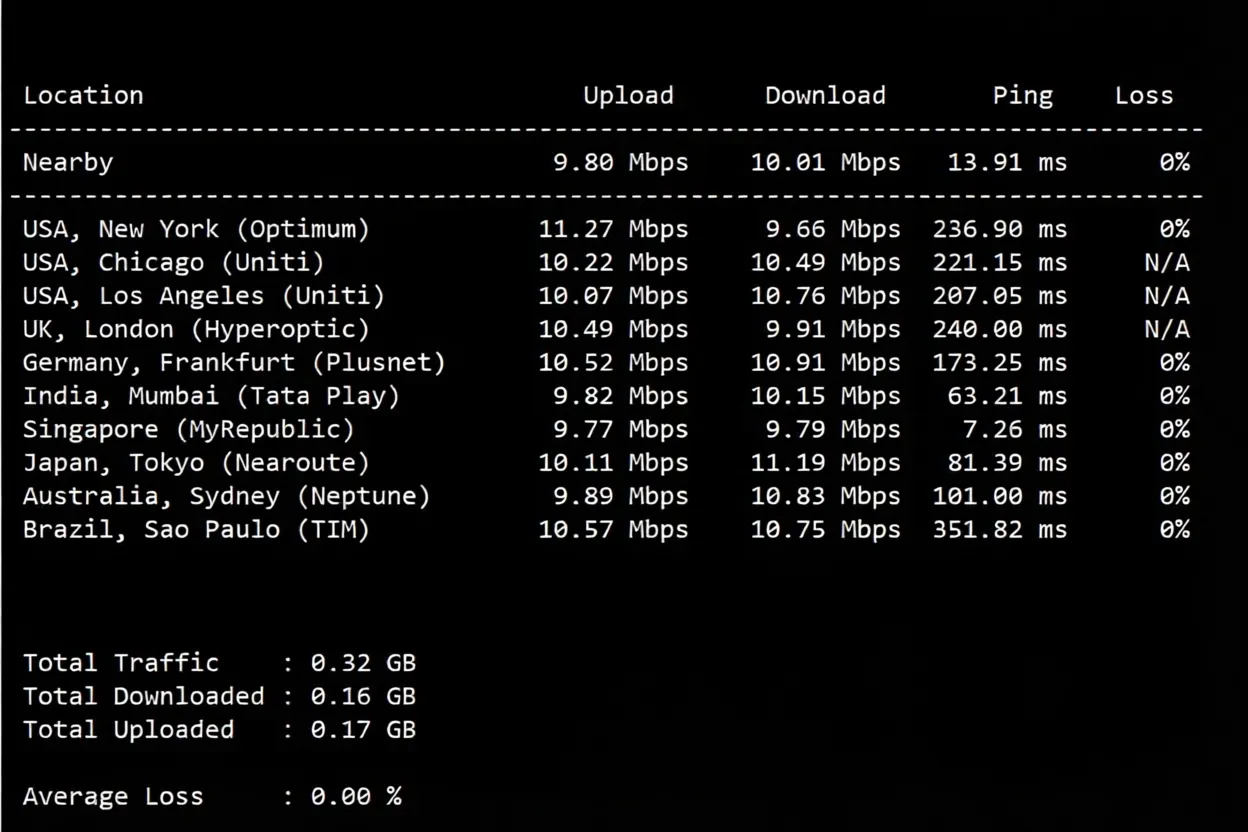Screen dimensions: 1248x832
Task: Click Total Uploaded value 0.17 GB
Action: (363, 730)
